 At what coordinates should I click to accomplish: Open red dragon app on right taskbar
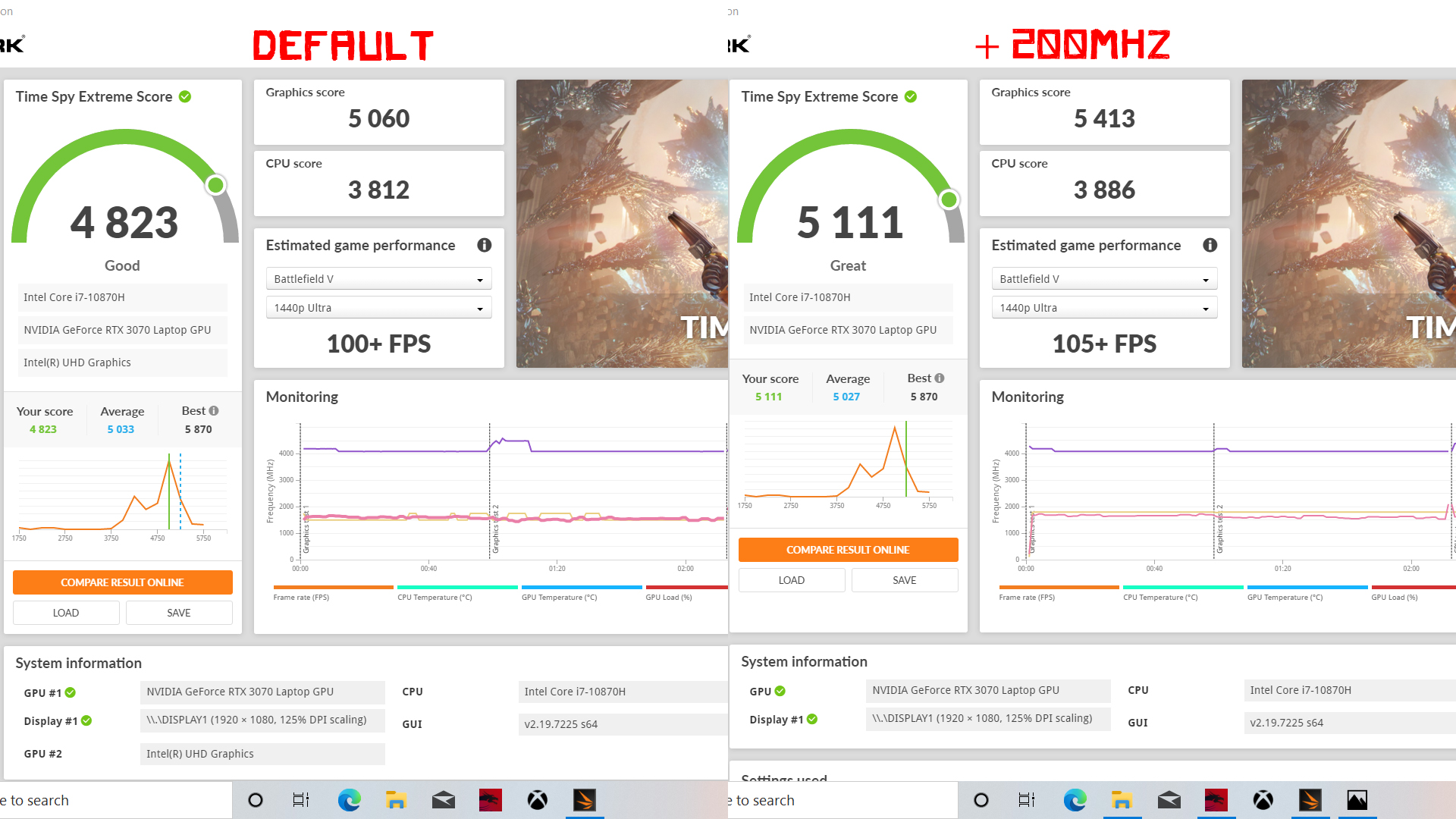(1216, 800)
